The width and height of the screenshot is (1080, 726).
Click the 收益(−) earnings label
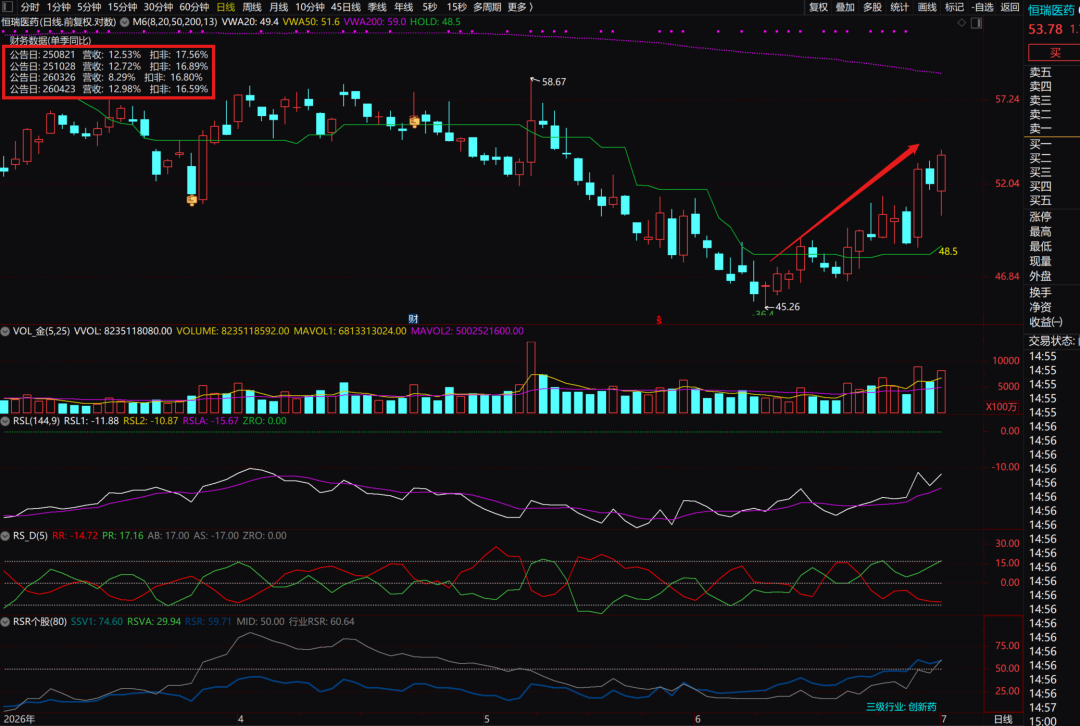1046,322
